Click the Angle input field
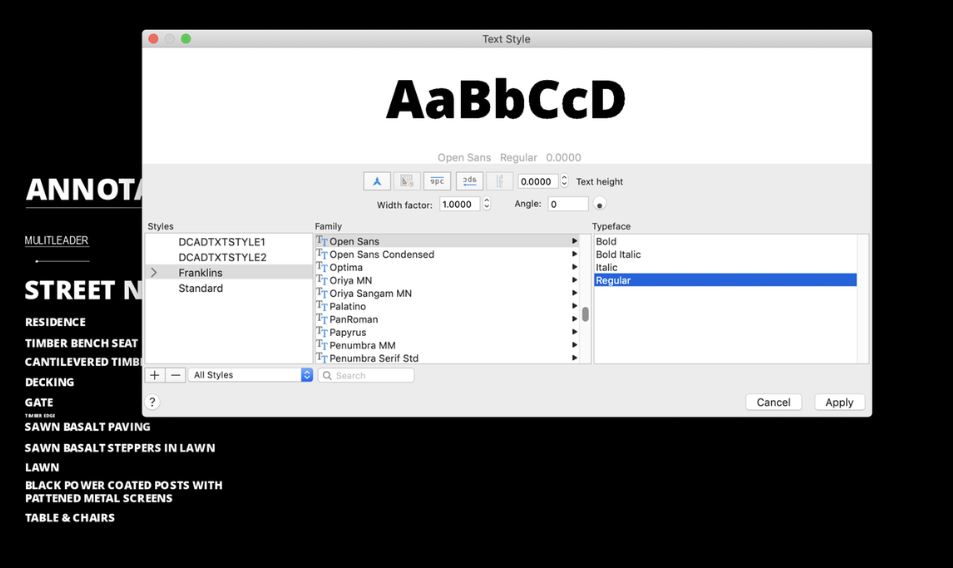This screenshot has width=953, height=568. (568, 204)
